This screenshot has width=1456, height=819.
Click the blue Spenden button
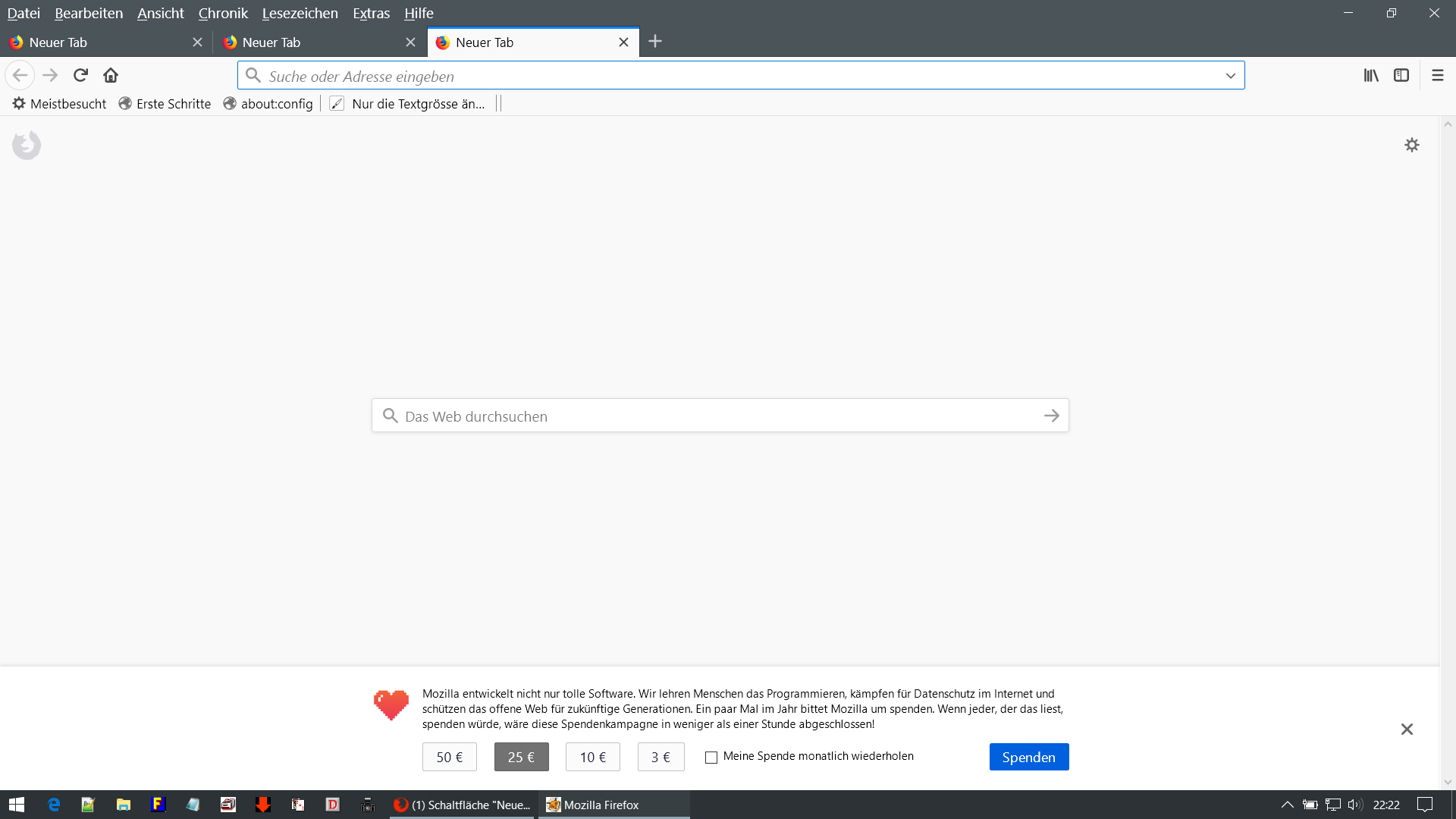[x=1028, y=757]
